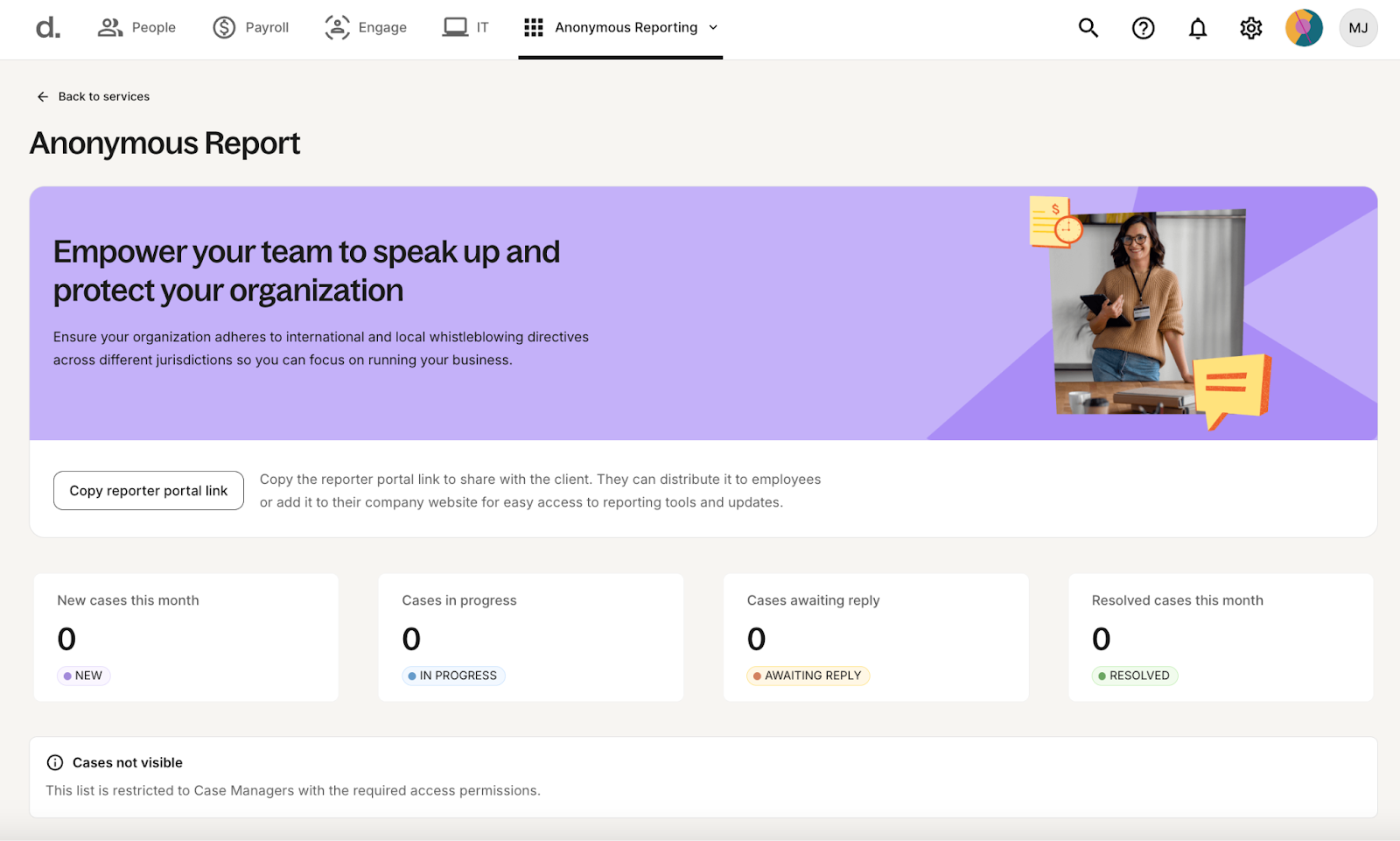1400x841 pixels.
Task: Open search with magnifier icon
Action: [1088, 28]
